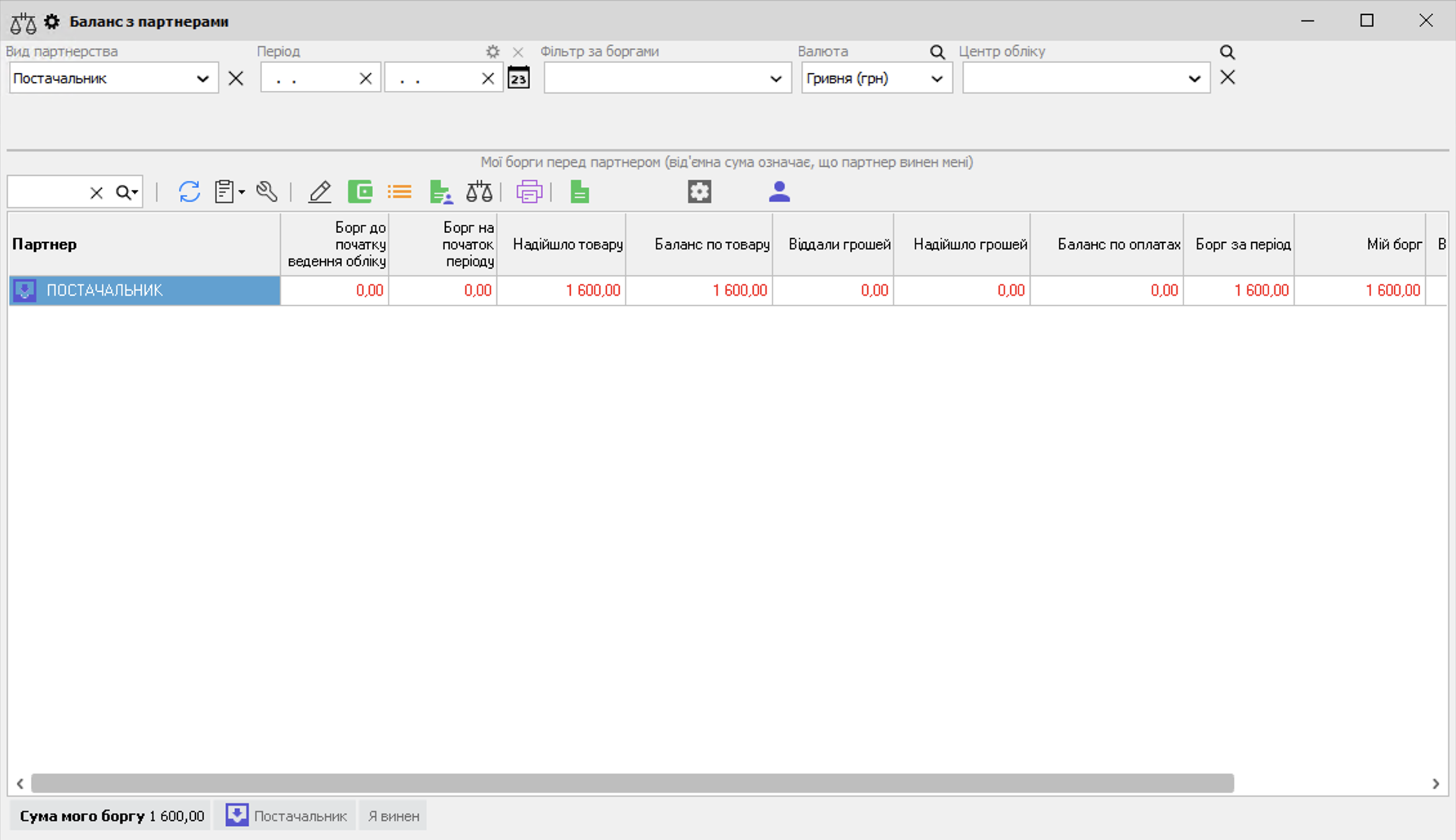The image size is (1456, 840).
Task: Click the Постачальник status bar button
Action: click(x=285, y=816)
